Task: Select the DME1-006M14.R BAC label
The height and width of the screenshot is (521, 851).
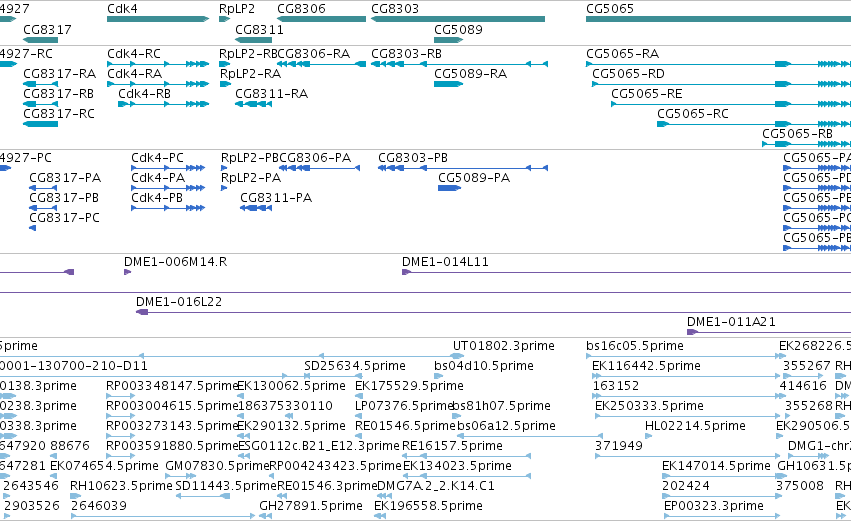Action: 175,262
